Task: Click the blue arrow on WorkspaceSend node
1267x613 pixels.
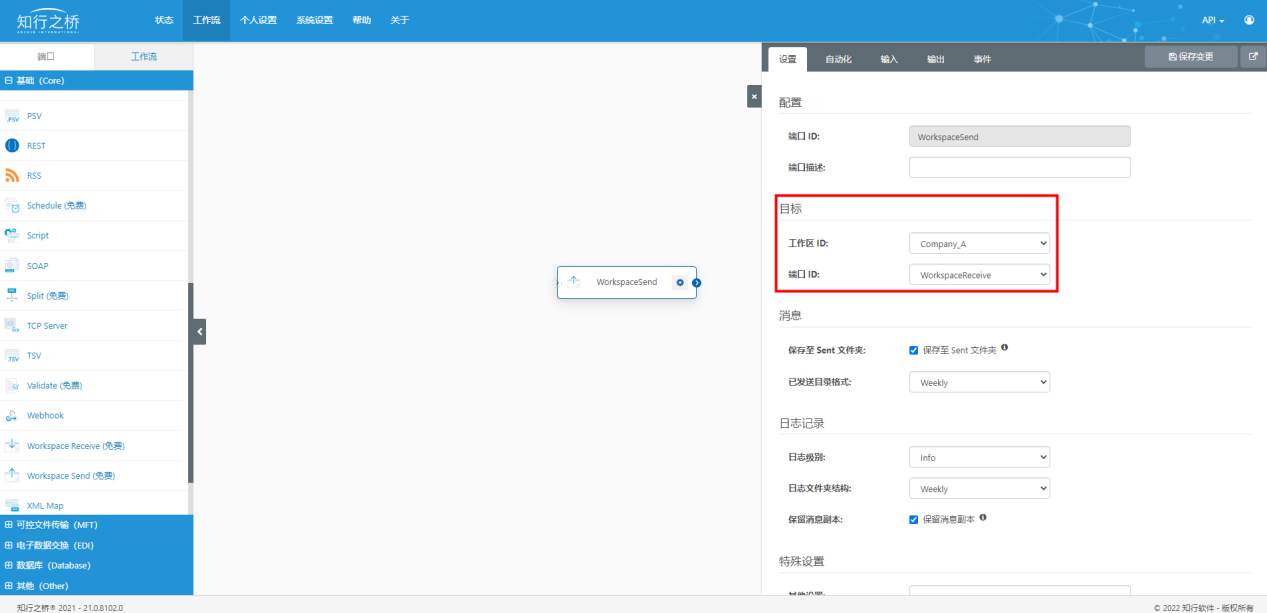Action: (697, 282)
